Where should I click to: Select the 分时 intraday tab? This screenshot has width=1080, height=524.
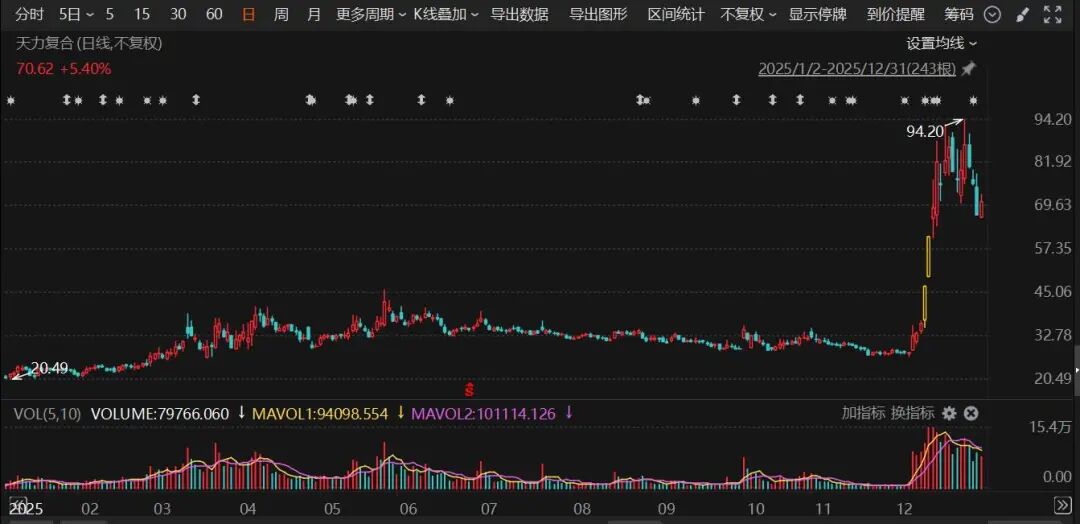pos(29,15)
